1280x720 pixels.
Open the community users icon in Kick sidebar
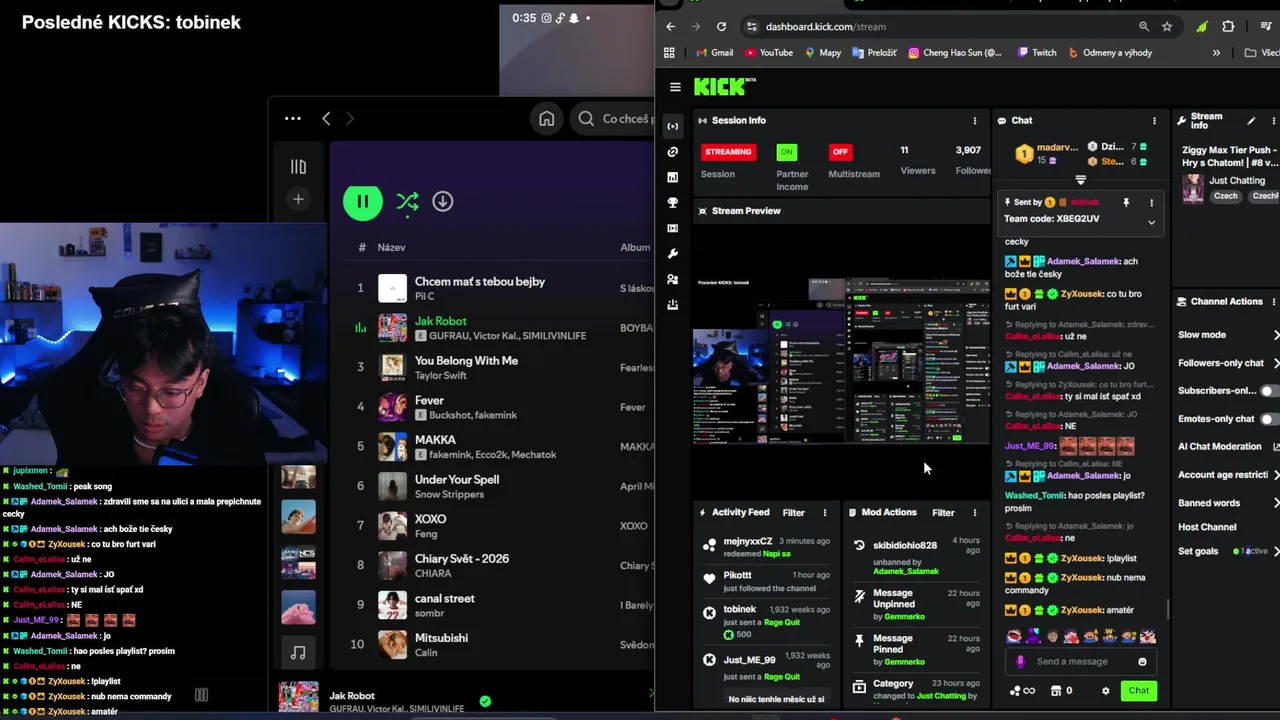point(673,279)
